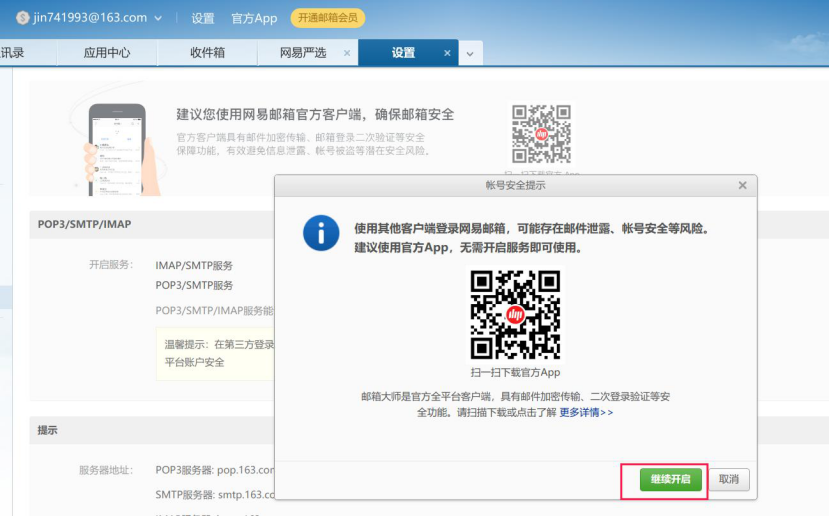
Task: Click the 扫一扫下载官方App caption
Action: [515, 373]
